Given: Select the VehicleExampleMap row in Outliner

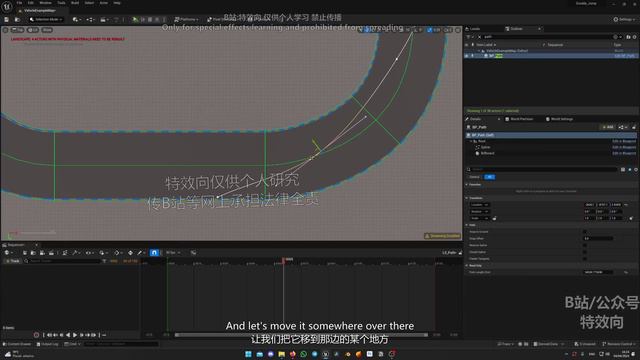Looking at the screenshot, I should [551, 51].
